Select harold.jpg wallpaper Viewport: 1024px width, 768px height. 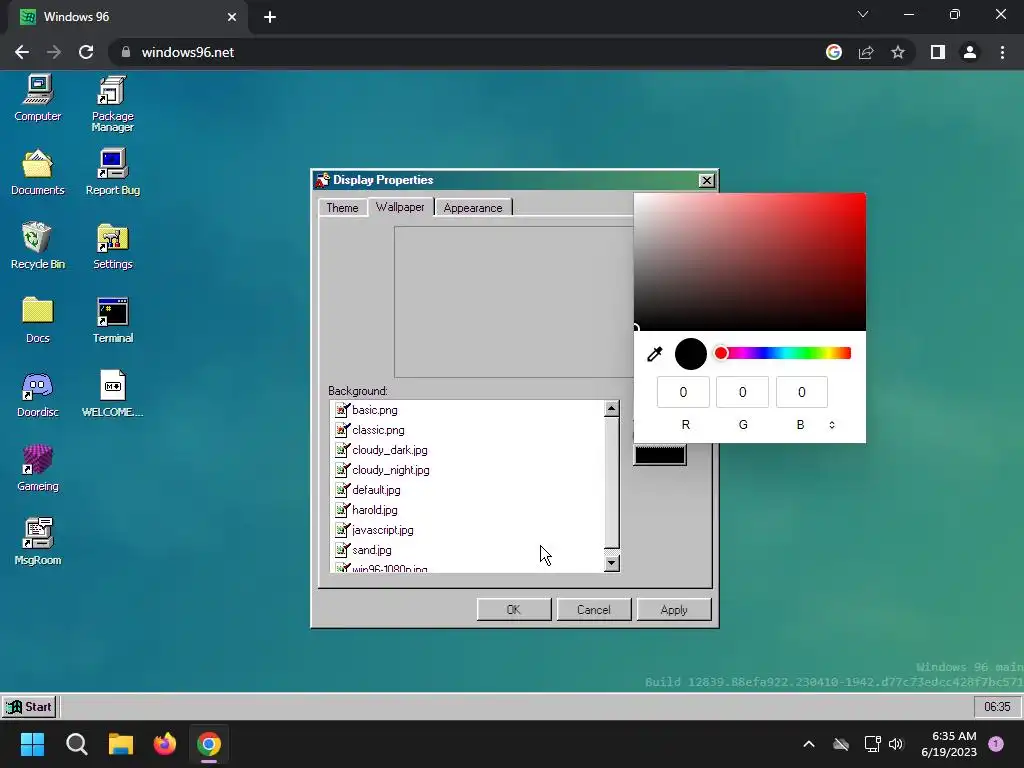468,510
